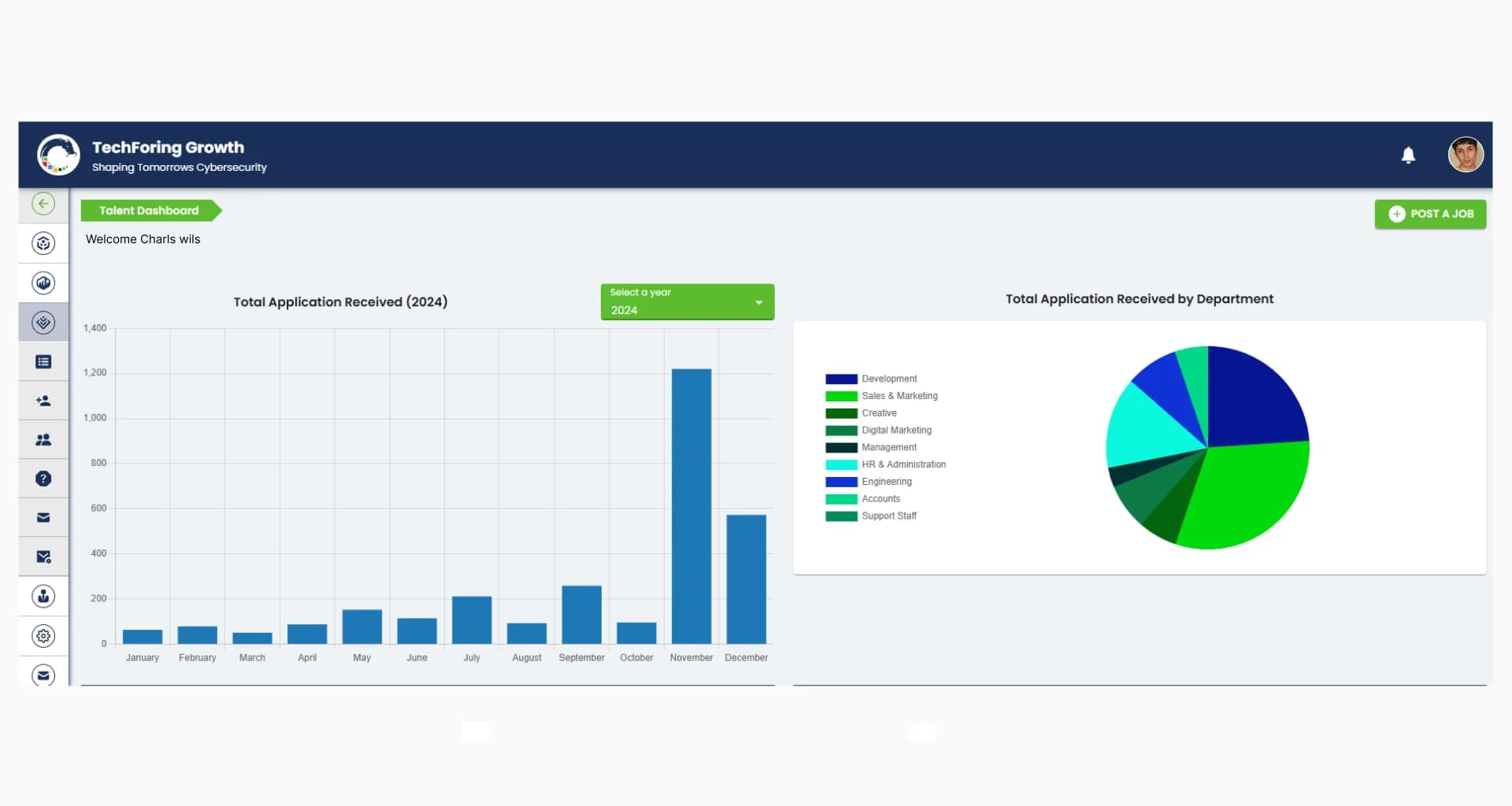Viewport: 1512px width, 806px height.
Task: Collapse sidebar with the green back arrow
Action: click(x=43, y=204)
